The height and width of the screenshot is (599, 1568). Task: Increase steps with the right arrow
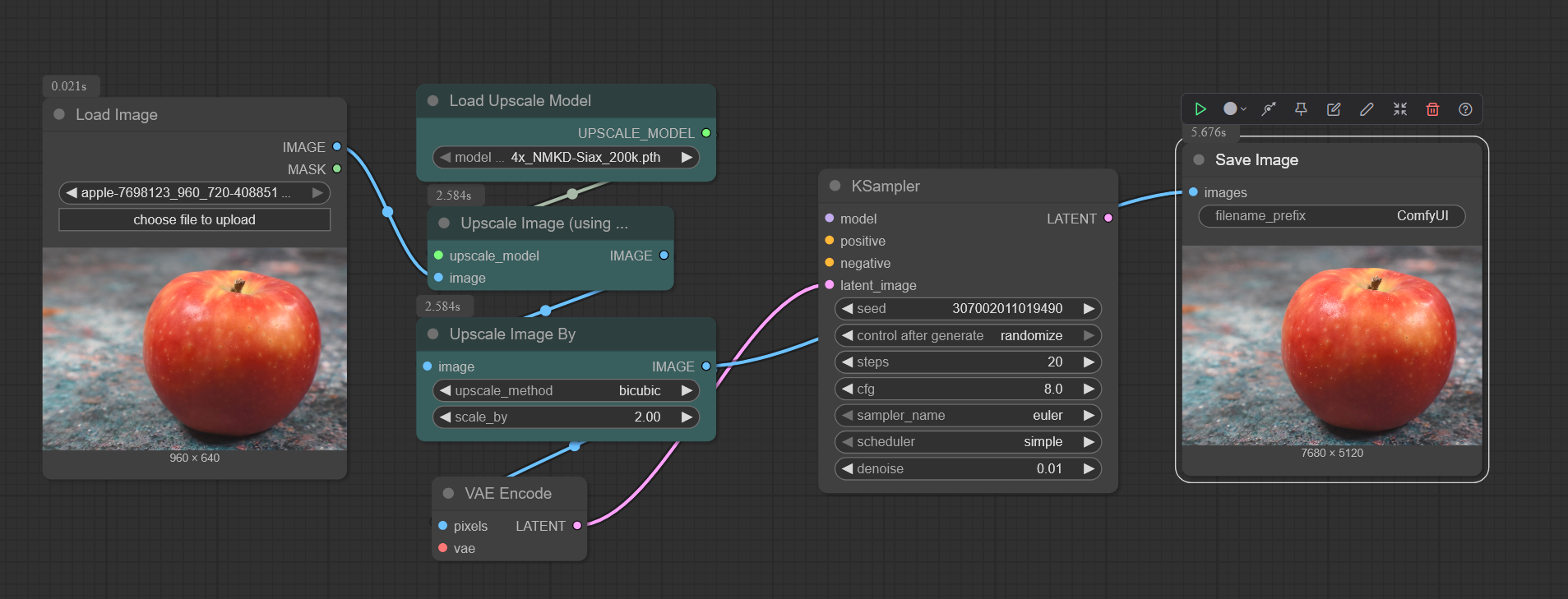[x=1089, y=362]
